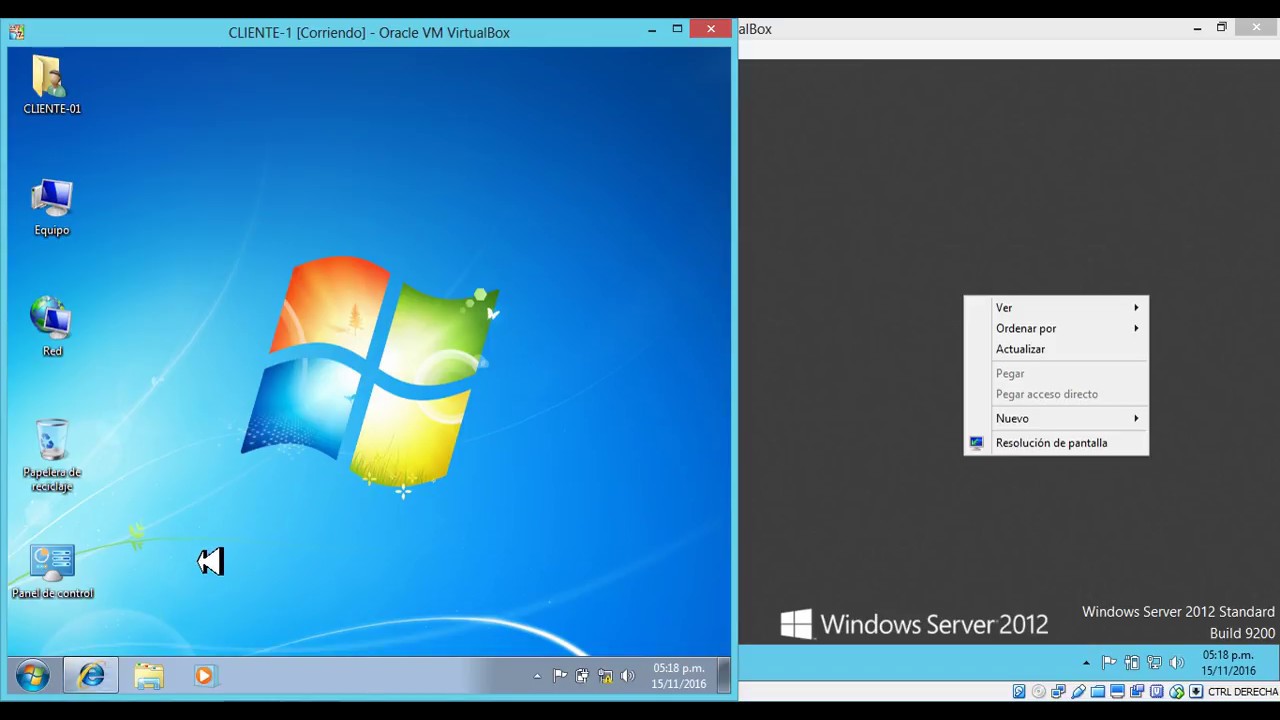The image size is (1280, 720).
Task: Click VirtualBox USB devices status icon
Action: coord(1078,691)
